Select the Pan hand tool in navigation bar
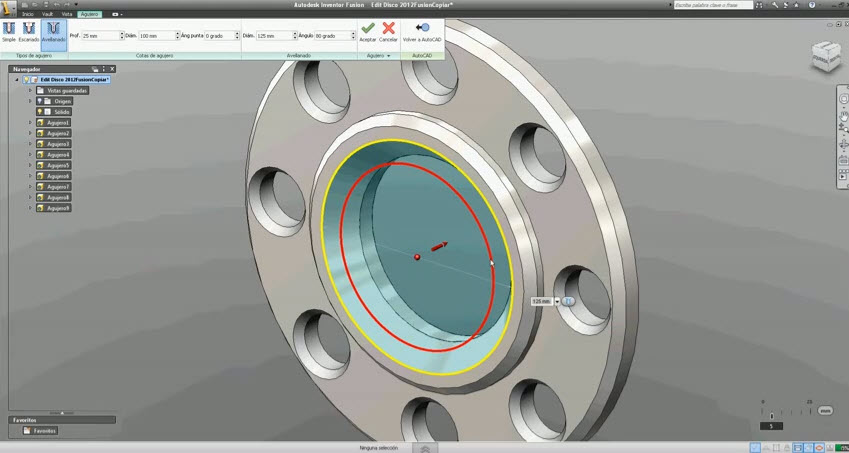 pos(843,116)
